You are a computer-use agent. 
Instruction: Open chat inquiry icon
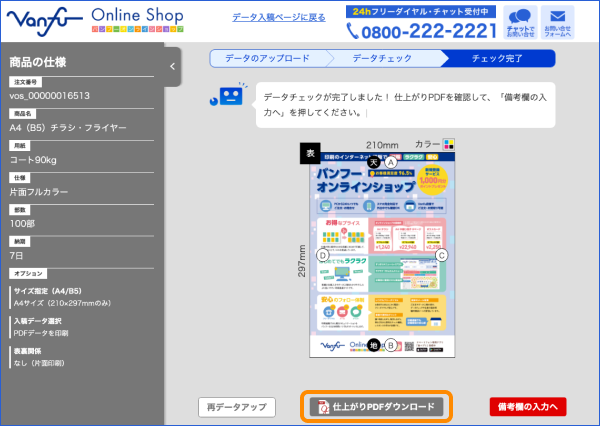(x=520, y=22)
